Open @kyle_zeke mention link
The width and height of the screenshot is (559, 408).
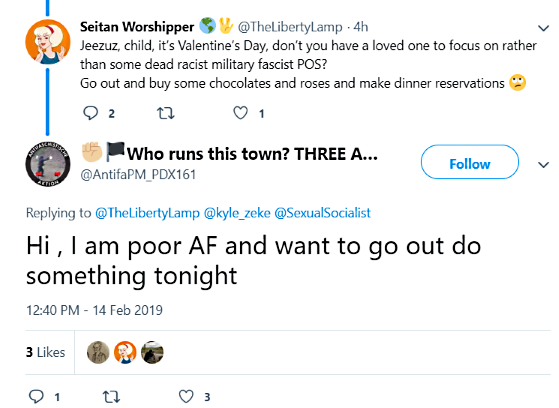pos(237,213)
